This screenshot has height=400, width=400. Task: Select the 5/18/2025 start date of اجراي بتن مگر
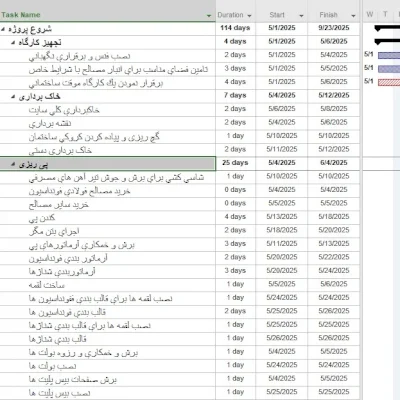click(x=282, y=230)
